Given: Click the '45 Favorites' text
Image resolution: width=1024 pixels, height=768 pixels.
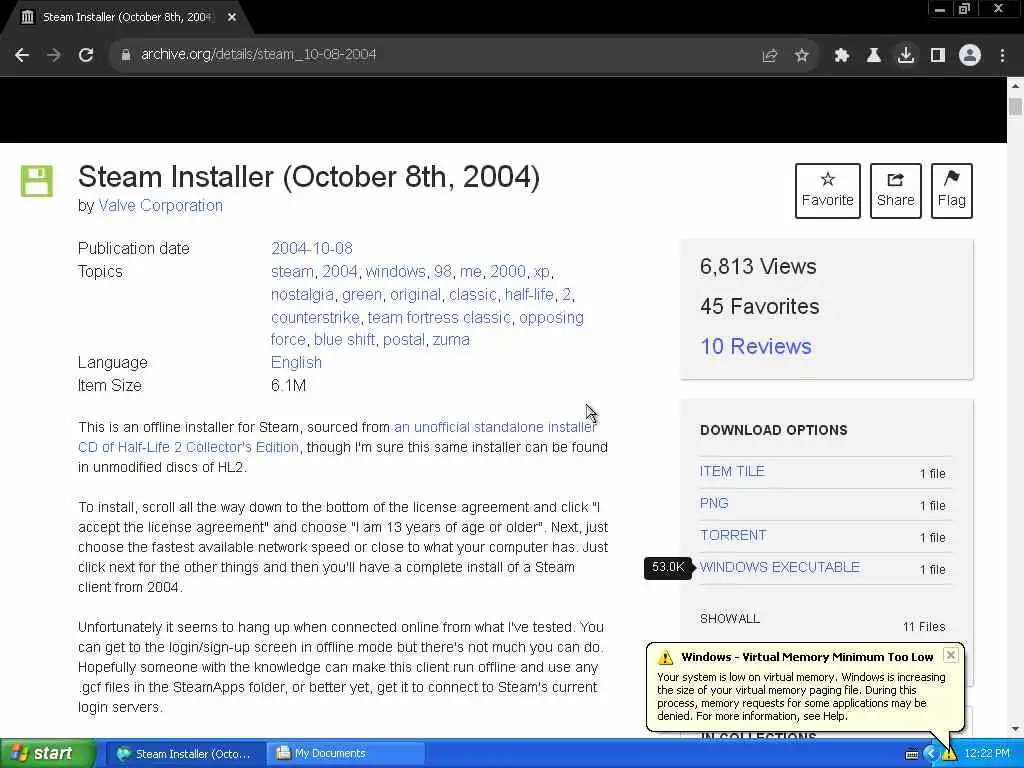Looking at the screenshot, I should (760, 306).
